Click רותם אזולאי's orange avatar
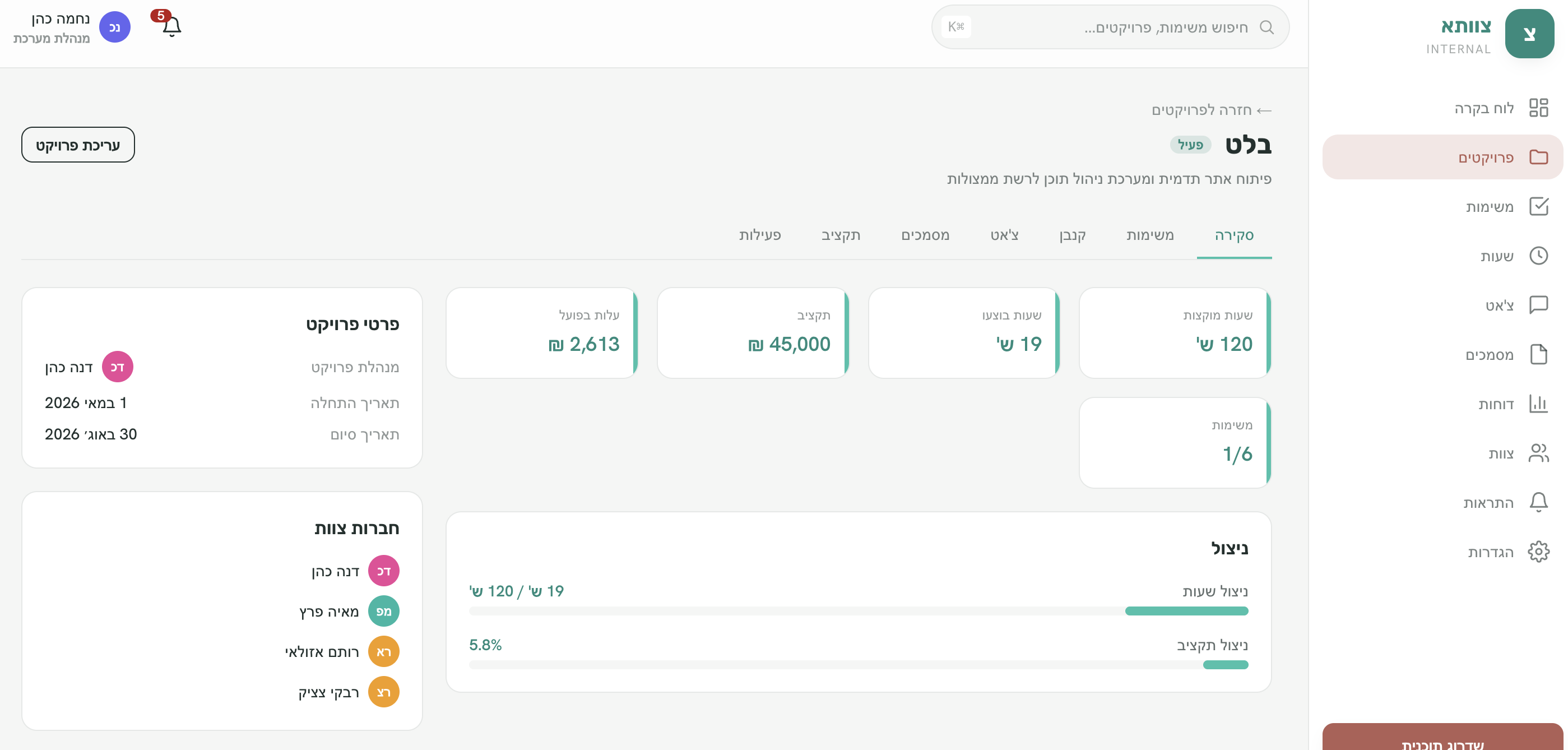 [x=383, y=651]
